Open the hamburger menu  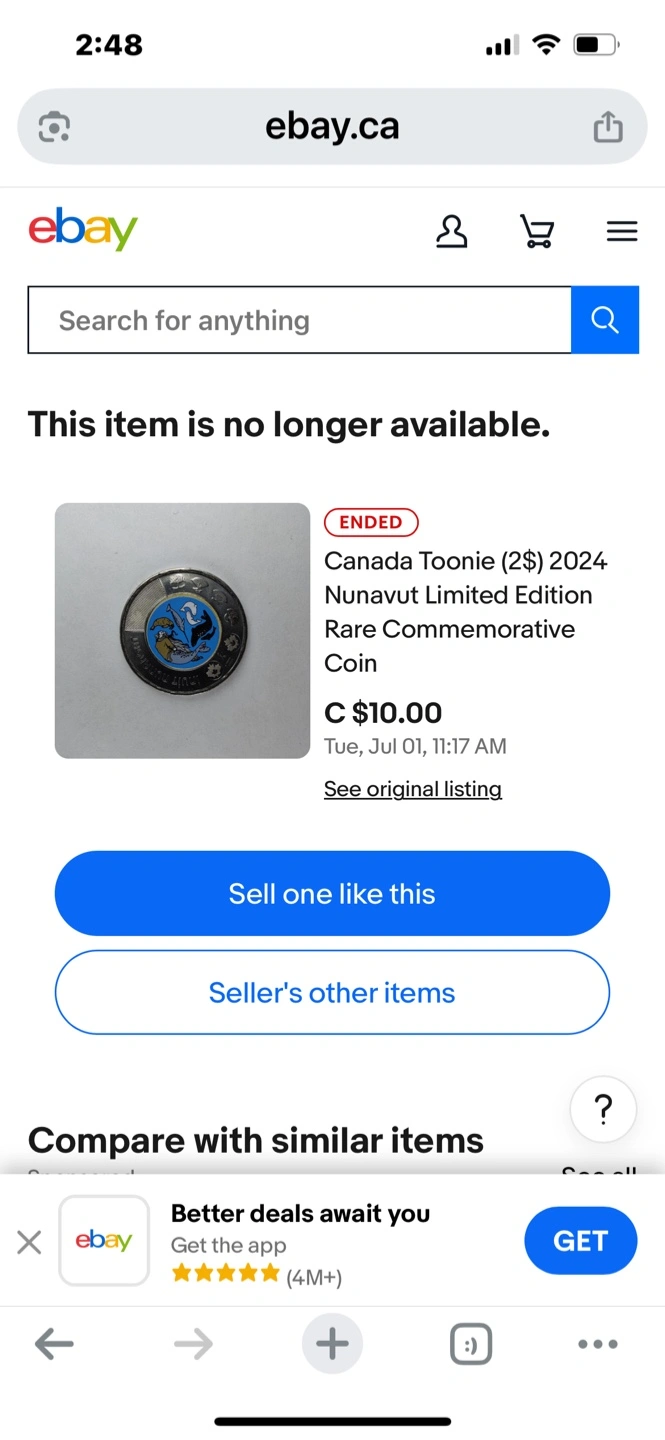coord(622,232)
